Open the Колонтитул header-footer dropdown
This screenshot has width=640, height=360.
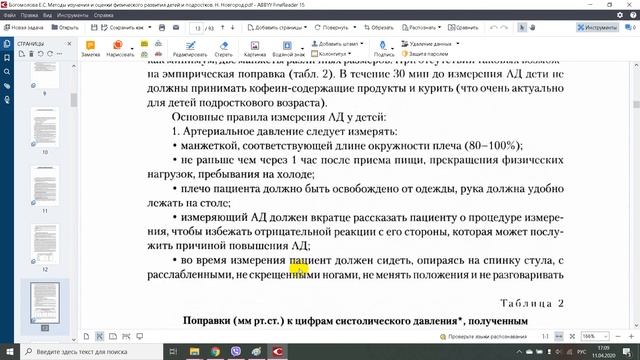click(x=331, y=53)
